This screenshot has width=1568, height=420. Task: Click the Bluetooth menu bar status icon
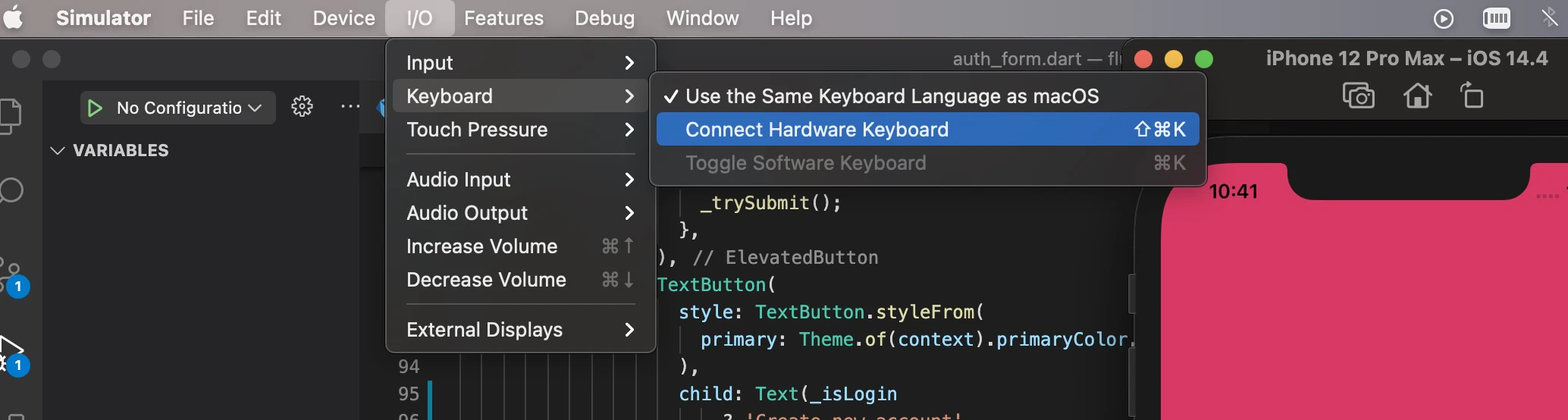[1549, 17]
